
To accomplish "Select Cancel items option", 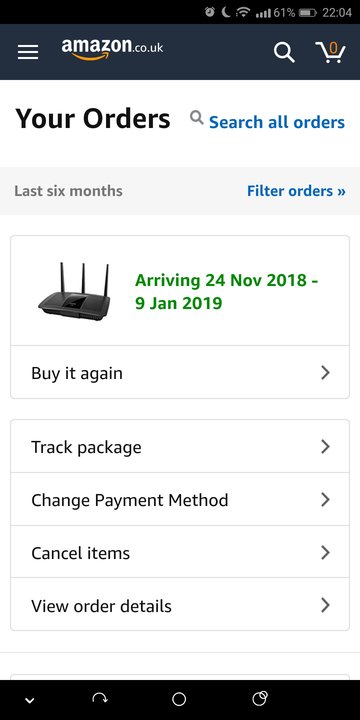I will (180, 552).
